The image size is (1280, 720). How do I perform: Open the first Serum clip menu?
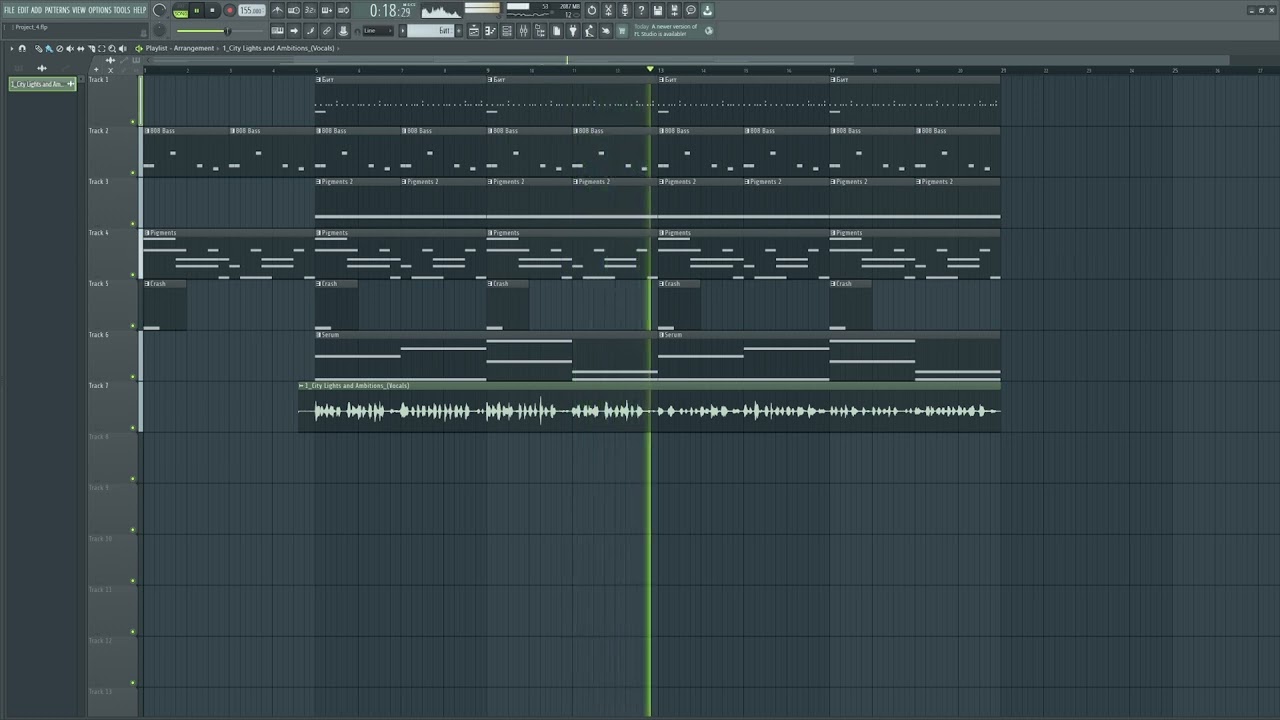pyautogui.click(x=318, y=334)
